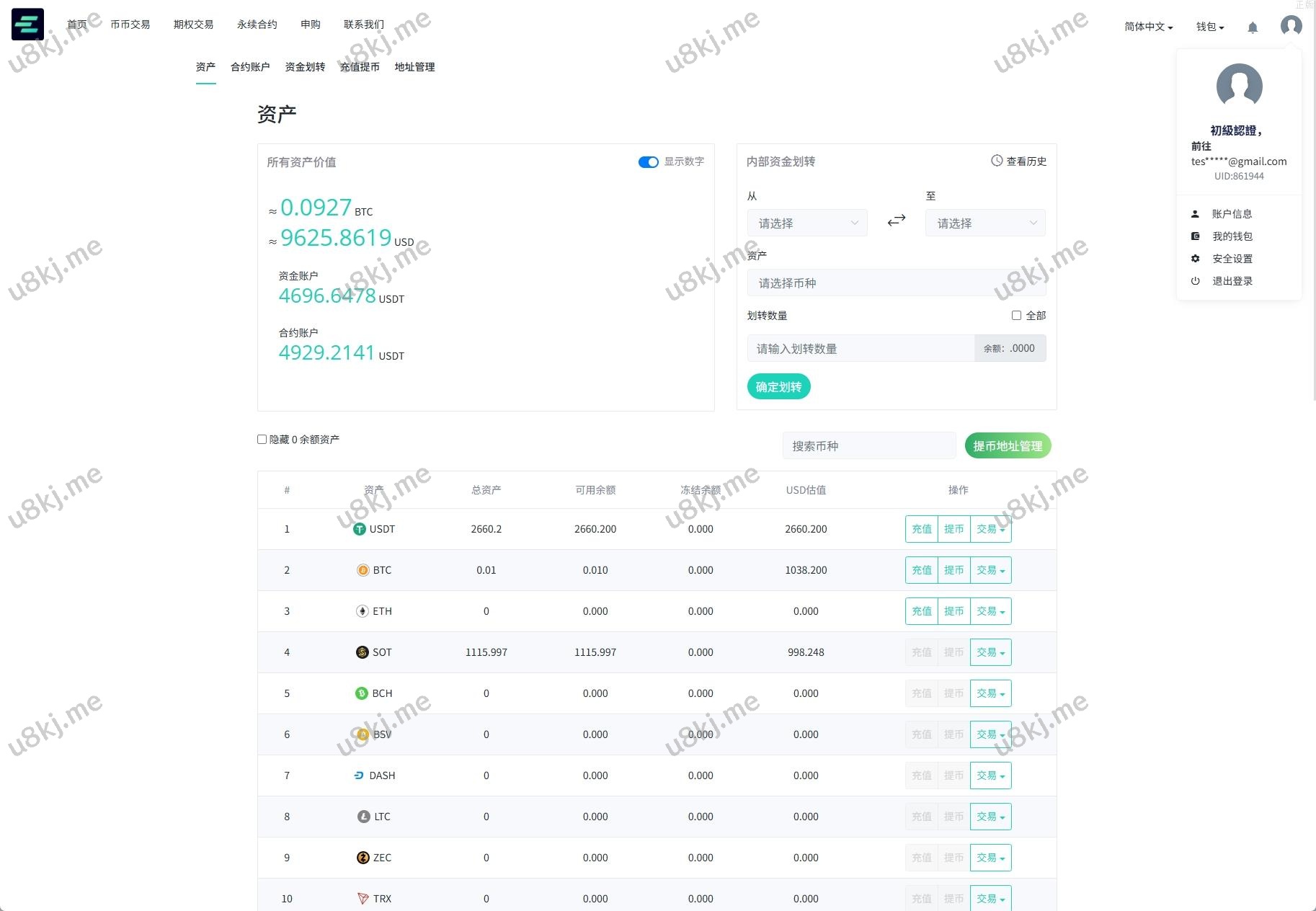
Task: Check the 全部 transfer amount checkbox
Action: (x=1016, y=316)
